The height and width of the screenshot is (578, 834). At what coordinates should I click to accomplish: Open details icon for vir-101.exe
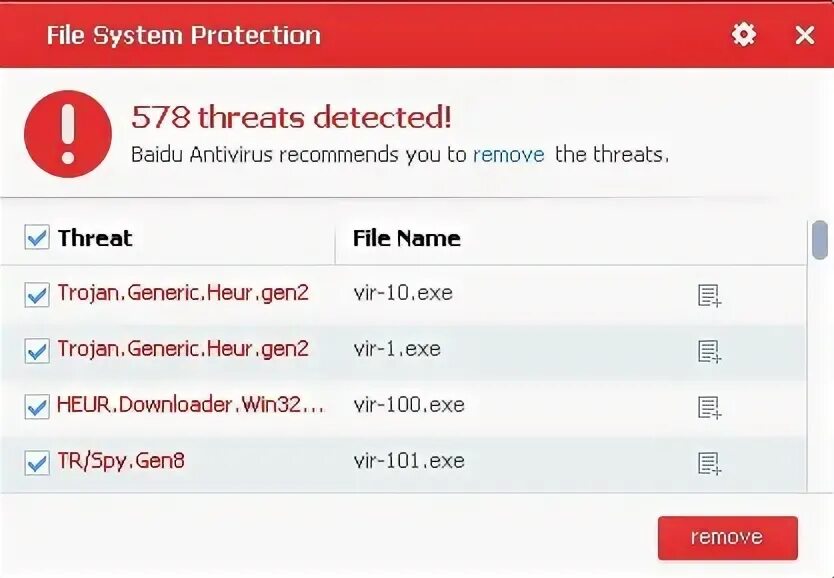click(709, 463)
